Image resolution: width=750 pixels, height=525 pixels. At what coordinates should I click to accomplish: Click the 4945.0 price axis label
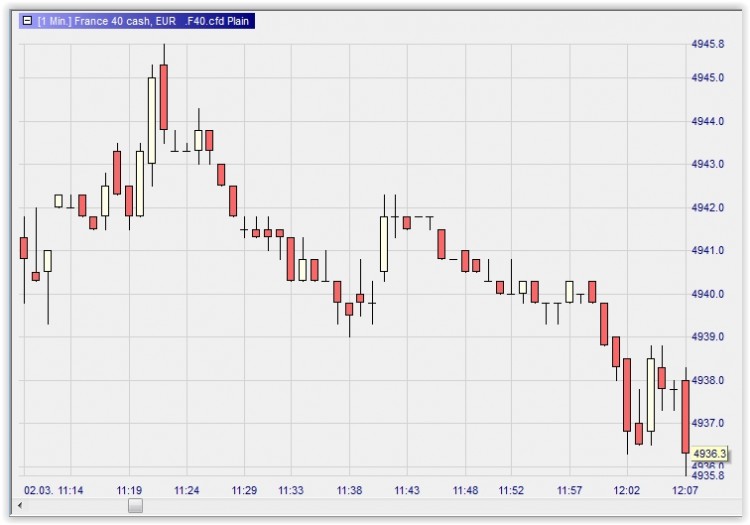(707, 77)
